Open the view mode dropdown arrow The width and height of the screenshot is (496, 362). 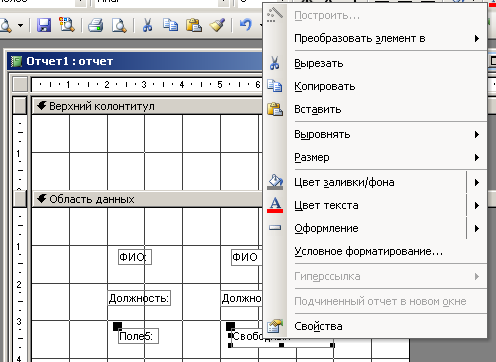(21, 25)
